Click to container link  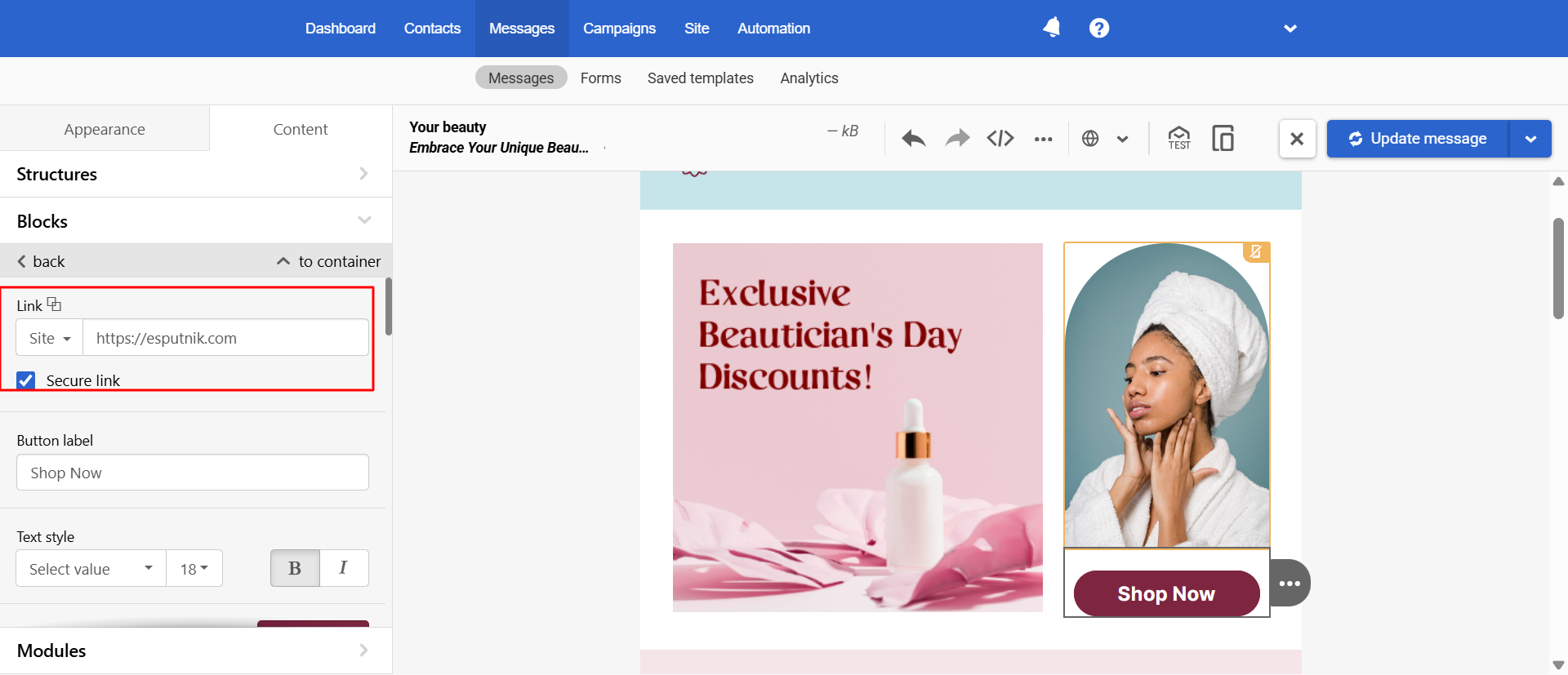point(329,261)
